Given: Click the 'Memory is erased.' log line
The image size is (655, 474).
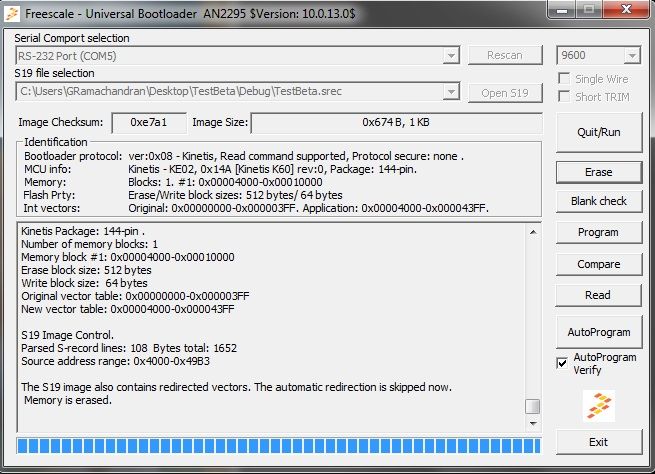Looking at the screenshot, I should (68, 400).
